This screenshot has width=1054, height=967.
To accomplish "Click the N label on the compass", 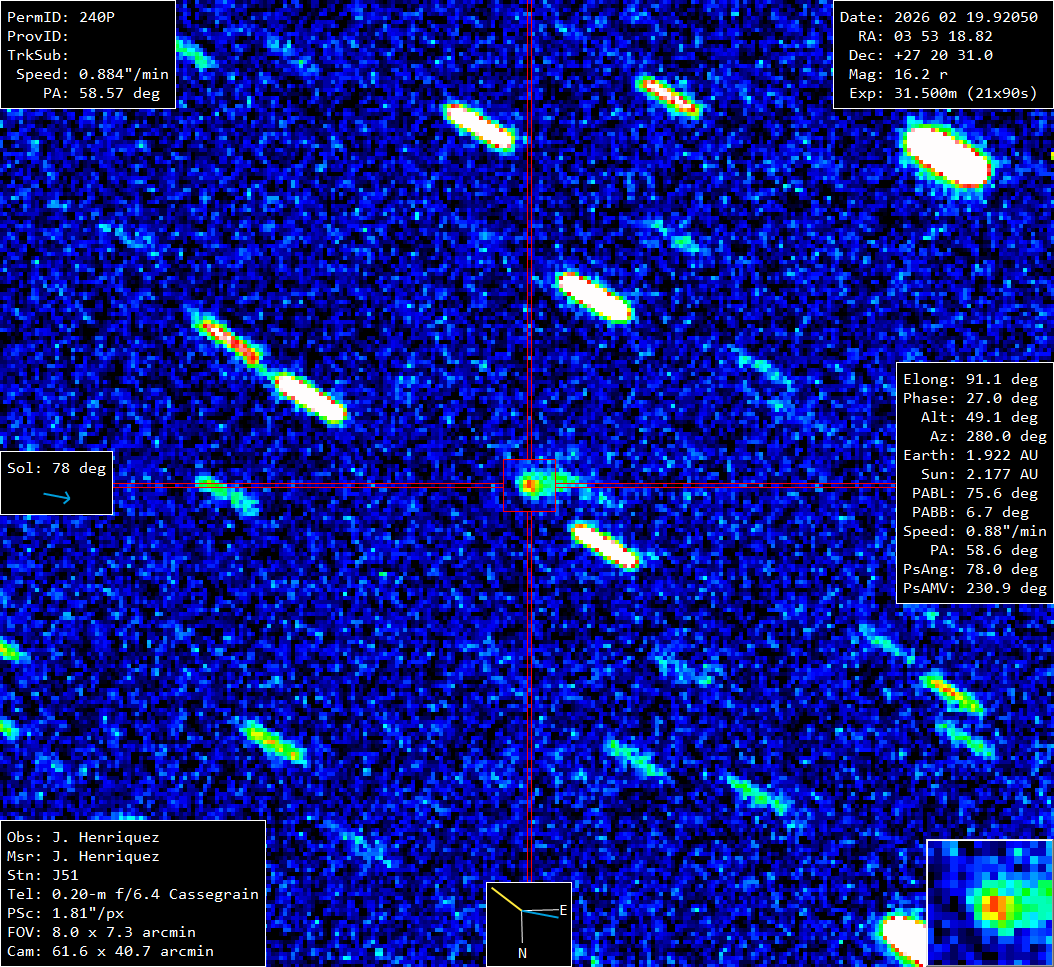I will pos(522,953).
